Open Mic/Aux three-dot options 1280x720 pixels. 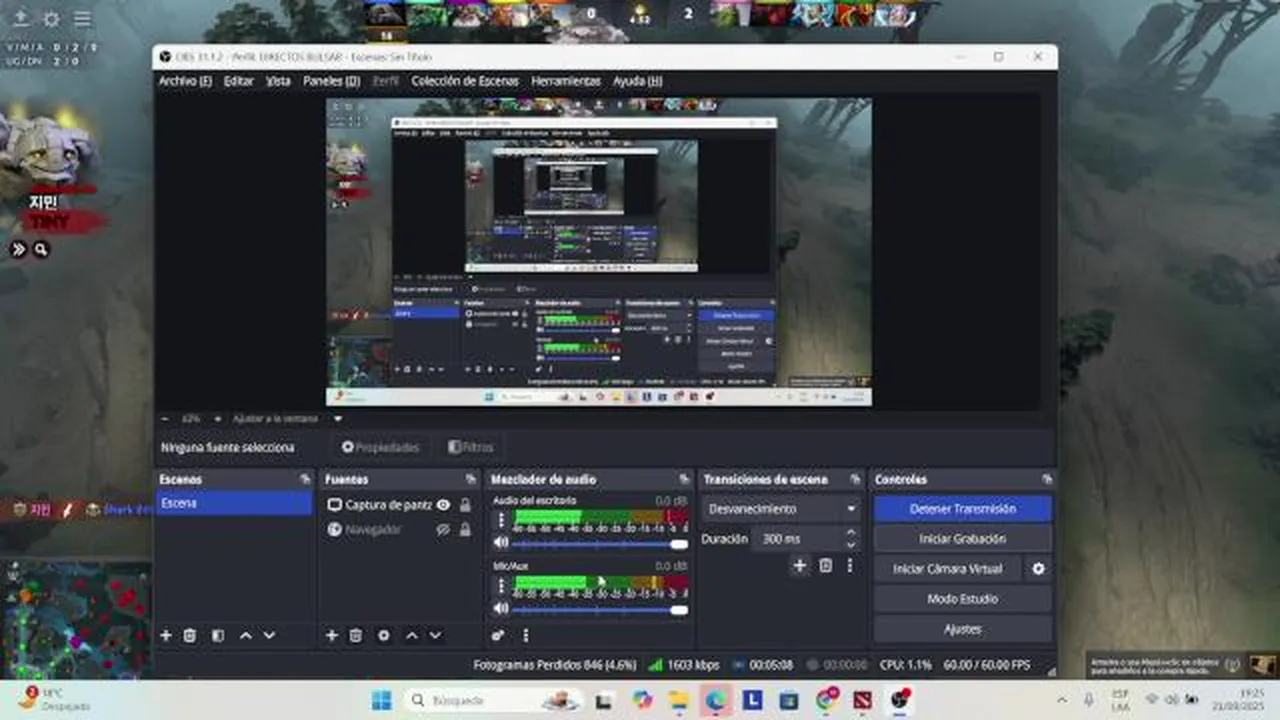tap(501, 585)
